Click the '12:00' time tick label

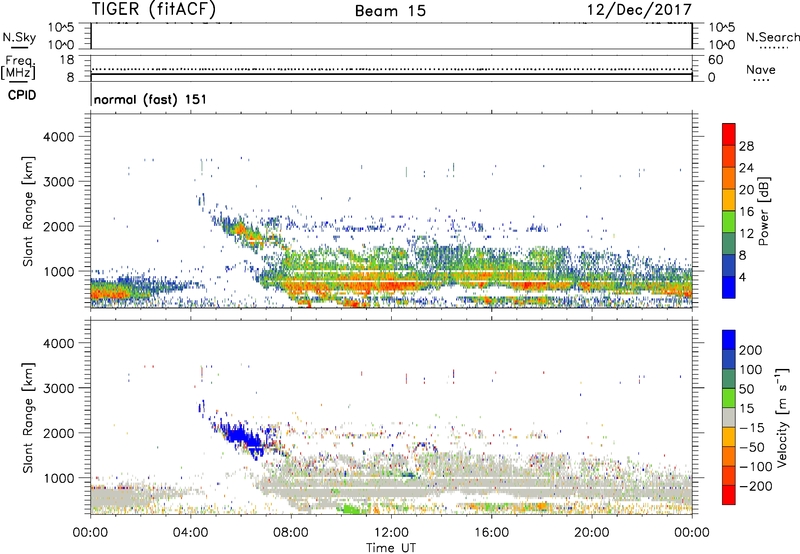coord(391,533)
